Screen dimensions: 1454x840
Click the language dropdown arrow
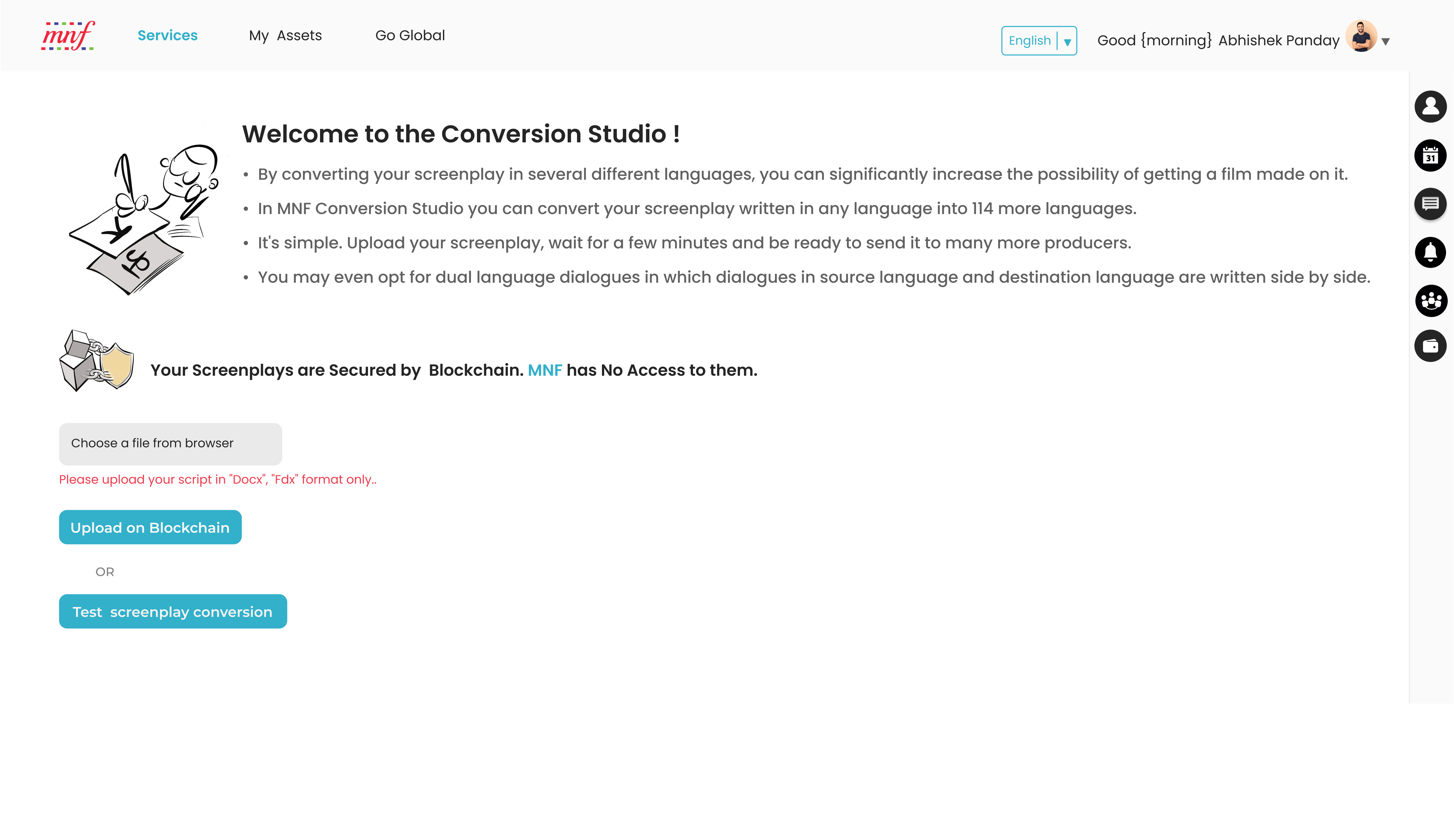(1068, 42)
